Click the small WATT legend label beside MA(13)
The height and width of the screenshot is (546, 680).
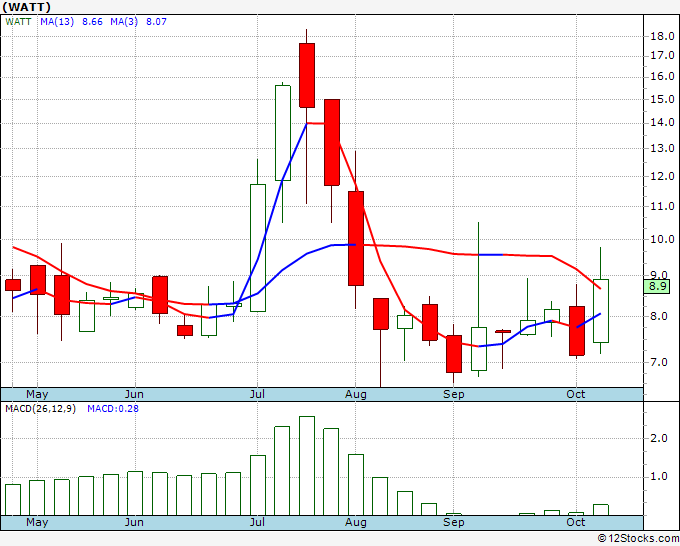click(x=18, y=20)
